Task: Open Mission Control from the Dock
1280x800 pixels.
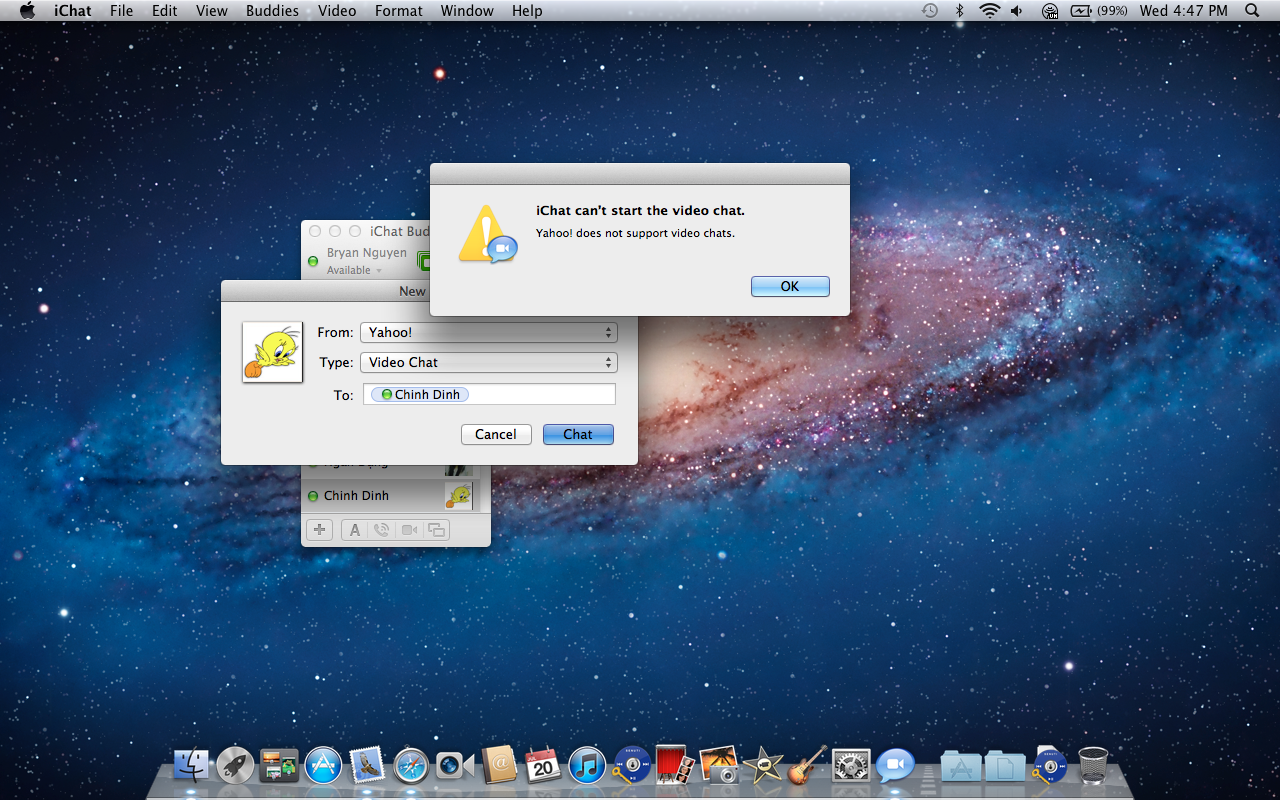Action: click(279, 765)
